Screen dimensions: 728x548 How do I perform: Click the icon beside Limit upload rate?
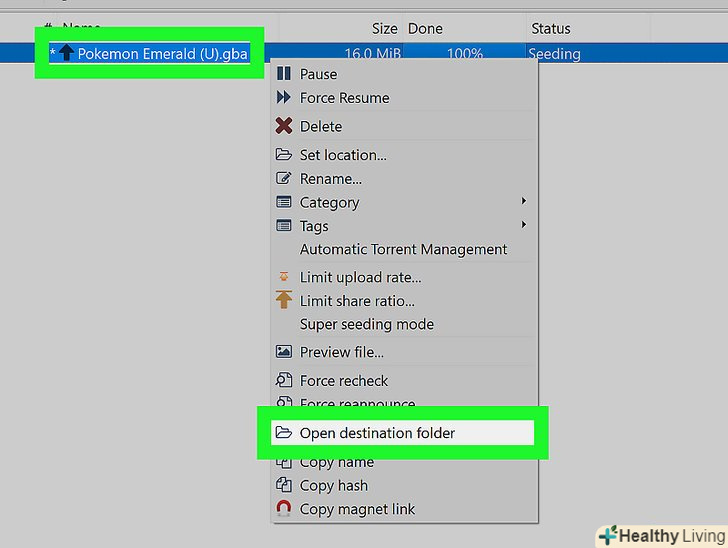(284, 277)
